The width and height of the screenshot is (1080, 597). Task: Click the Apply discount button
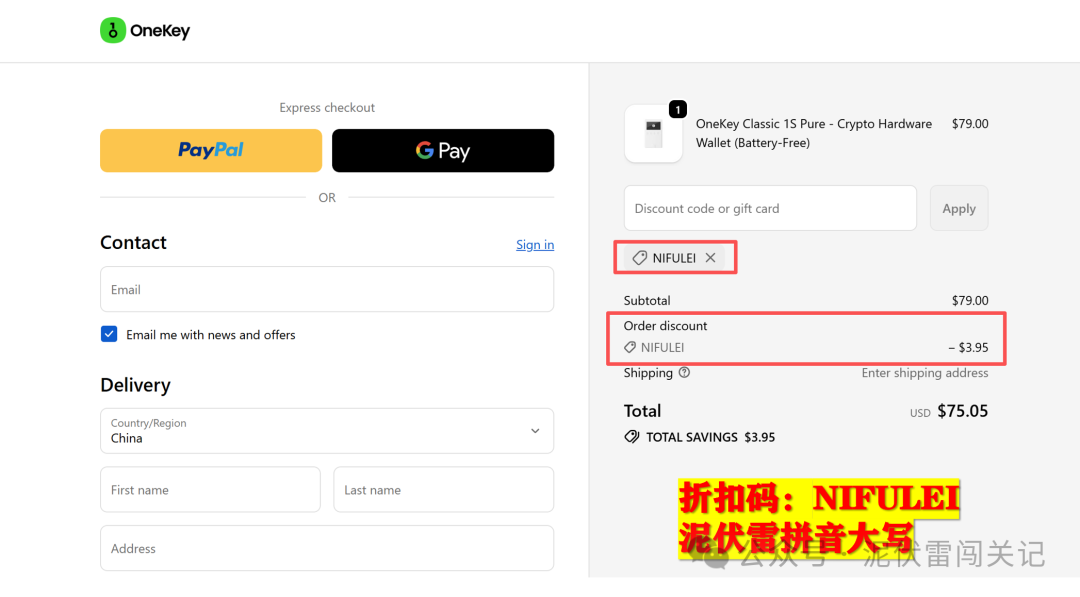point(959,208)
